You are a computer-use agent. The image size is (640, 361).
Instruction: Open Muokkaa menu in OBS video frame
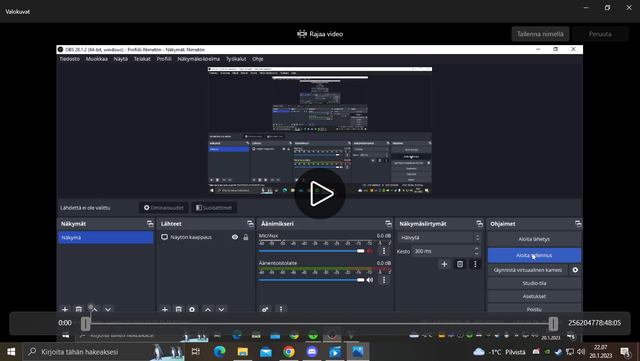click(97, 59)
